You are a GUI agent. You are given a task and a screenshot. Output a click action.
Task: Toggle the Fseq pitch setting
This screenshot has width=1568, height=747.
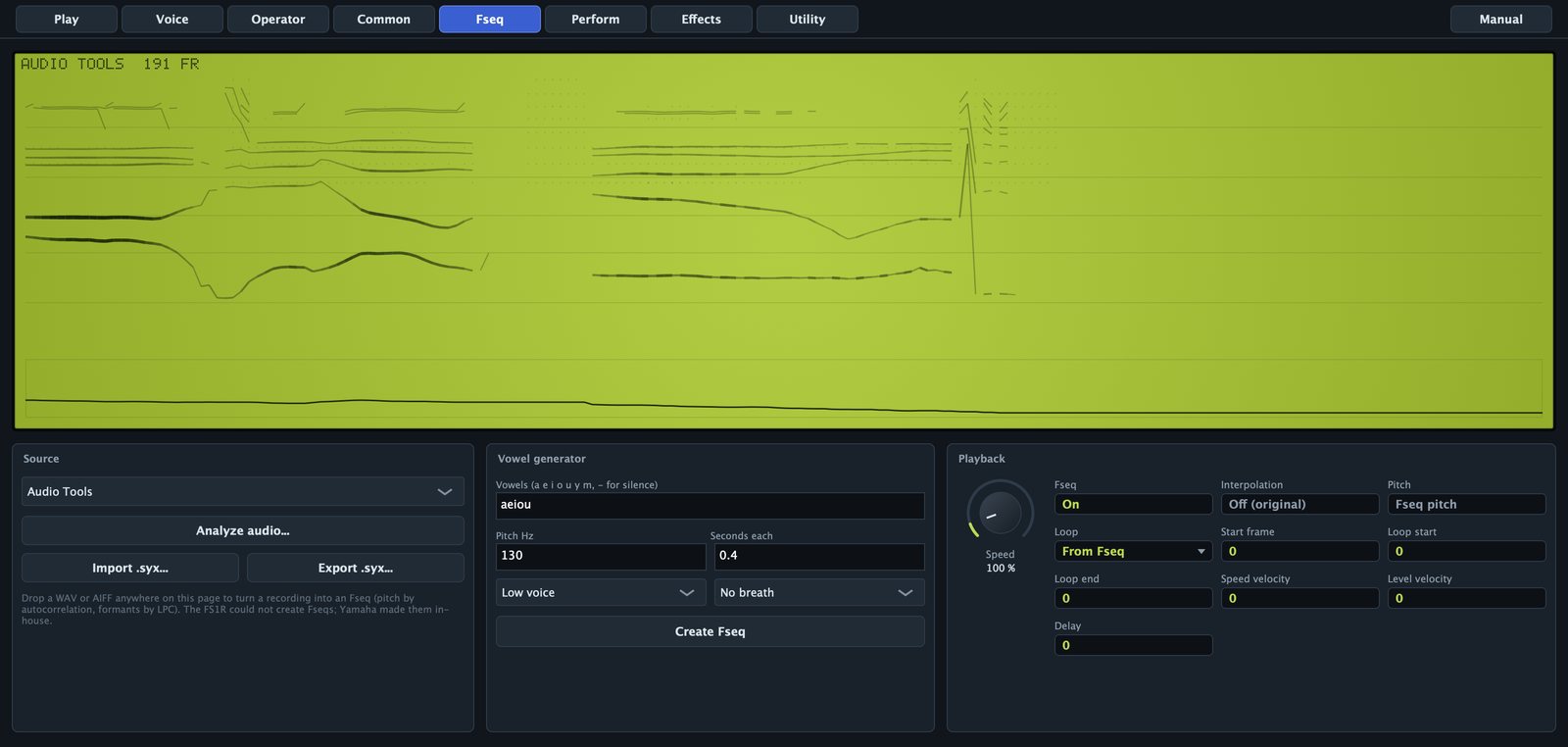click(x=1467, y=504)
